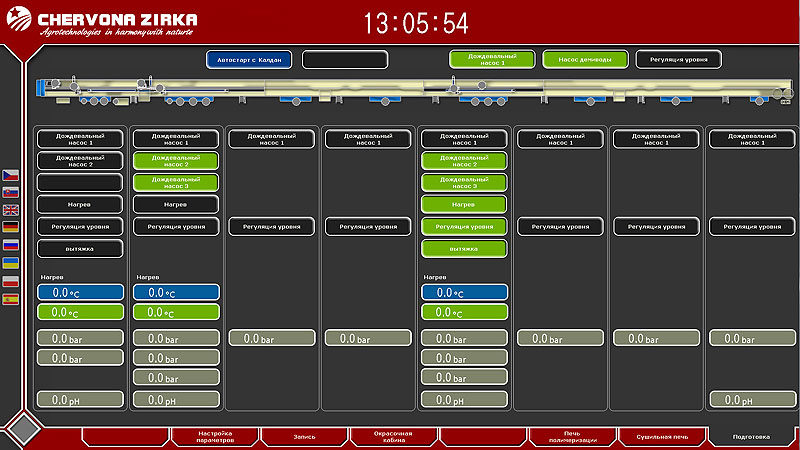Toggle вытяжка in the first column
800x450 pixels.
coord(80,248)
